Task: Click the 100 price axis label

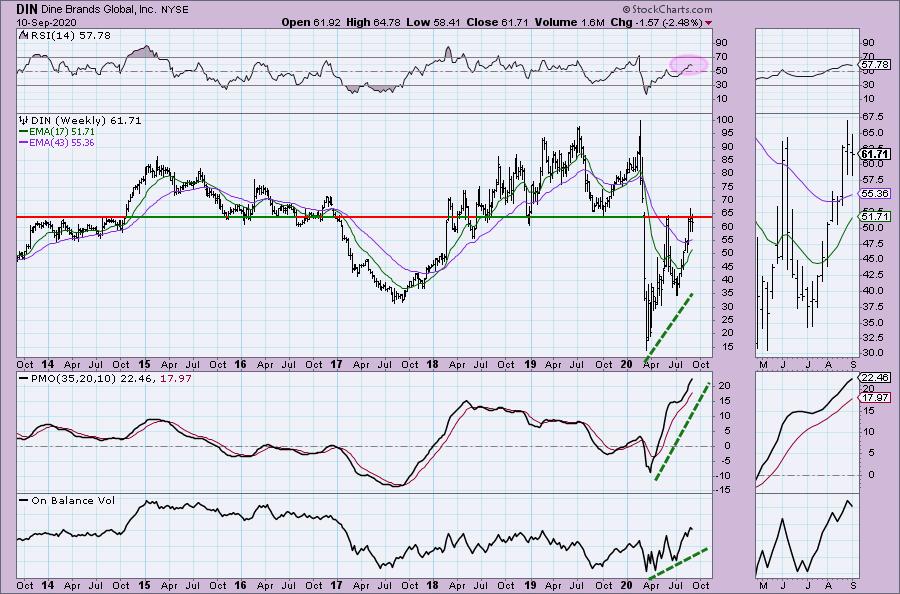Action: pos(726,120)
